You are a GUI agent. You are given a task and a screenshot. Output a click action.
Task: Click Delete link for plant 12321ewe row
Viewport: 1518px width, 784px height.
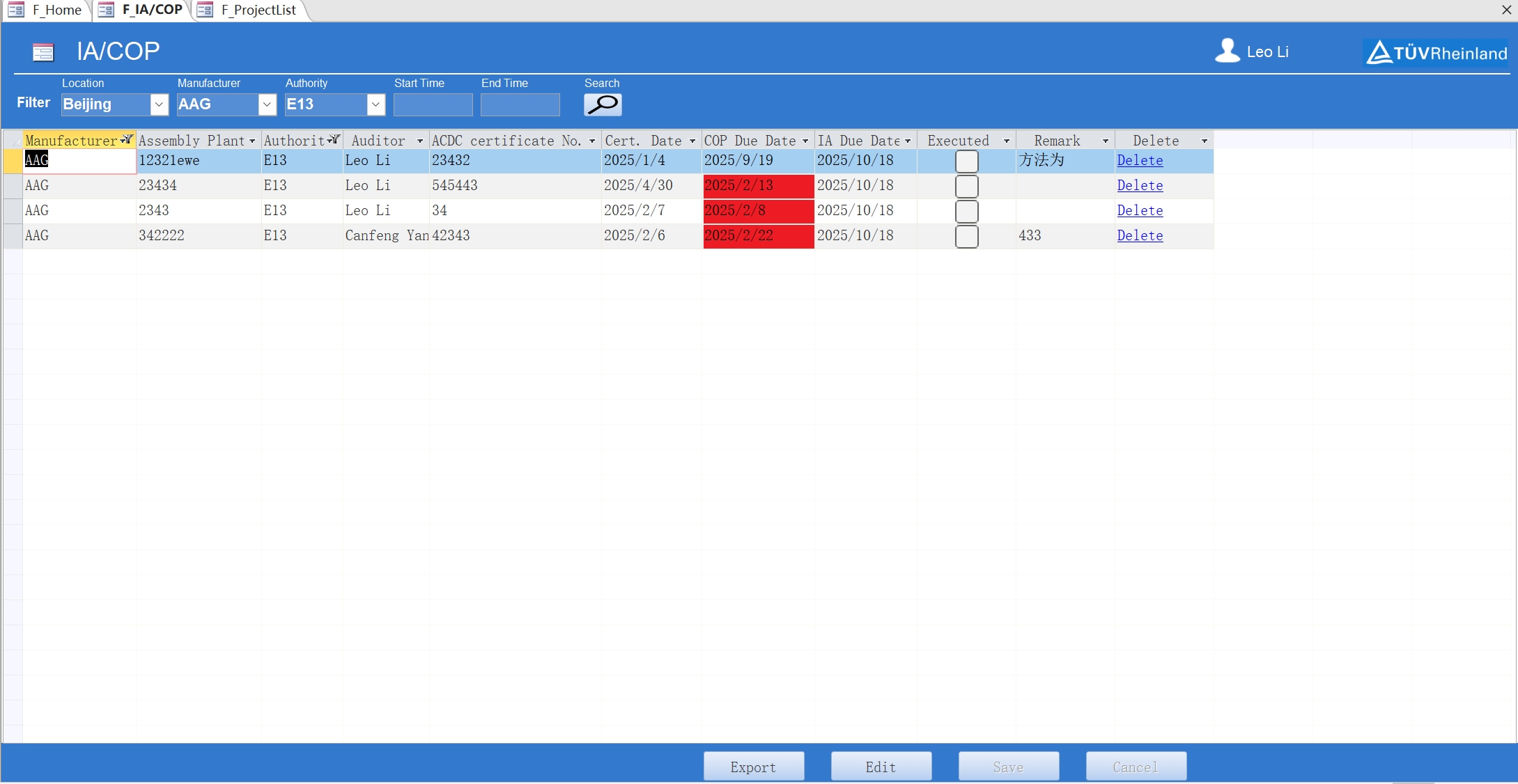point(1140,160)
